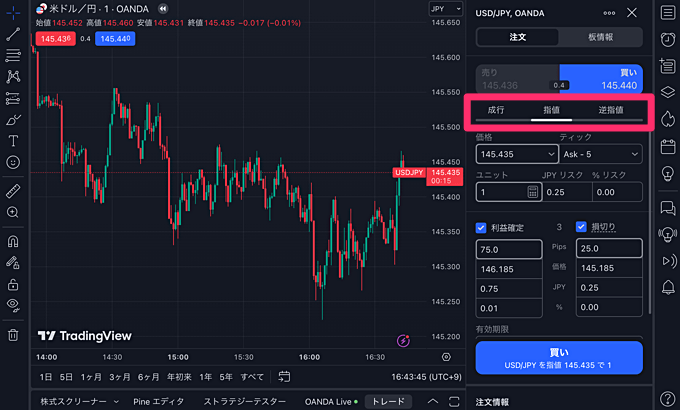
Task: Open the alerts clock icon
Action: [x=668, y=39]
